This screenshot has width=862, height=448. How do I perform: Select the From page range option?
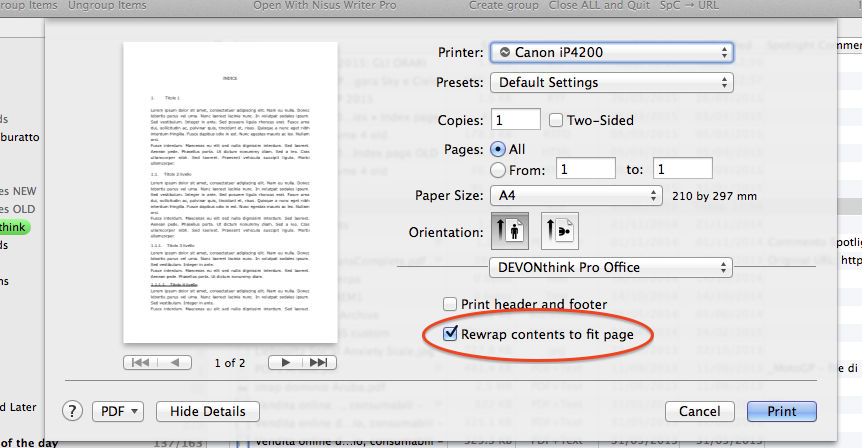click(x=498, y=170)
